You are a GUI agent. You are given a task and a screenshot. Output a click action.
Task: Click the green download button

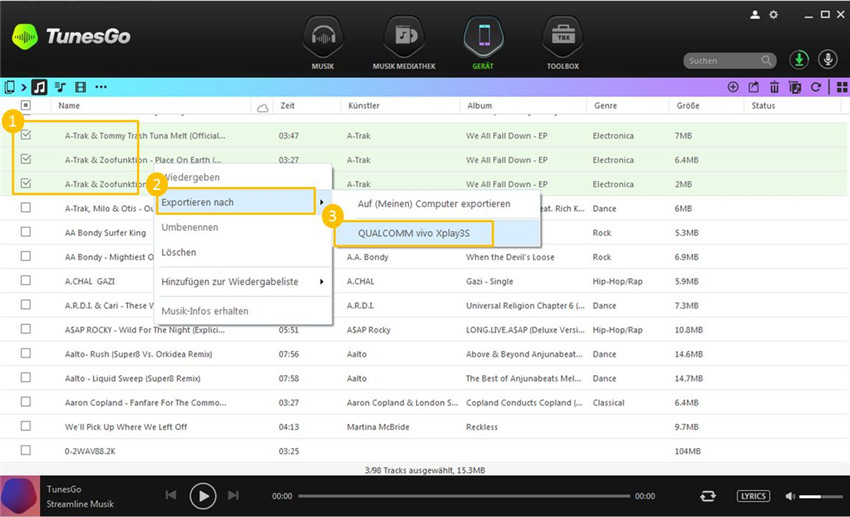(799, 60)
